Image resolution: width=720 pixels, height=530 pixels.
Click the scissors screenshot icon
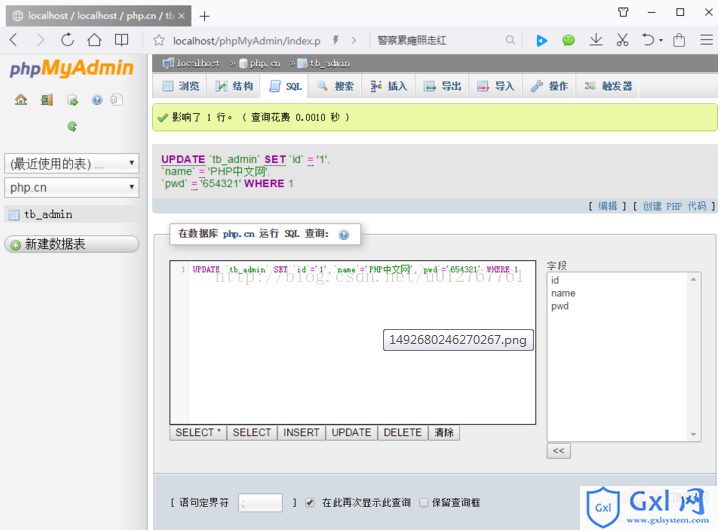tap(623, 40)
